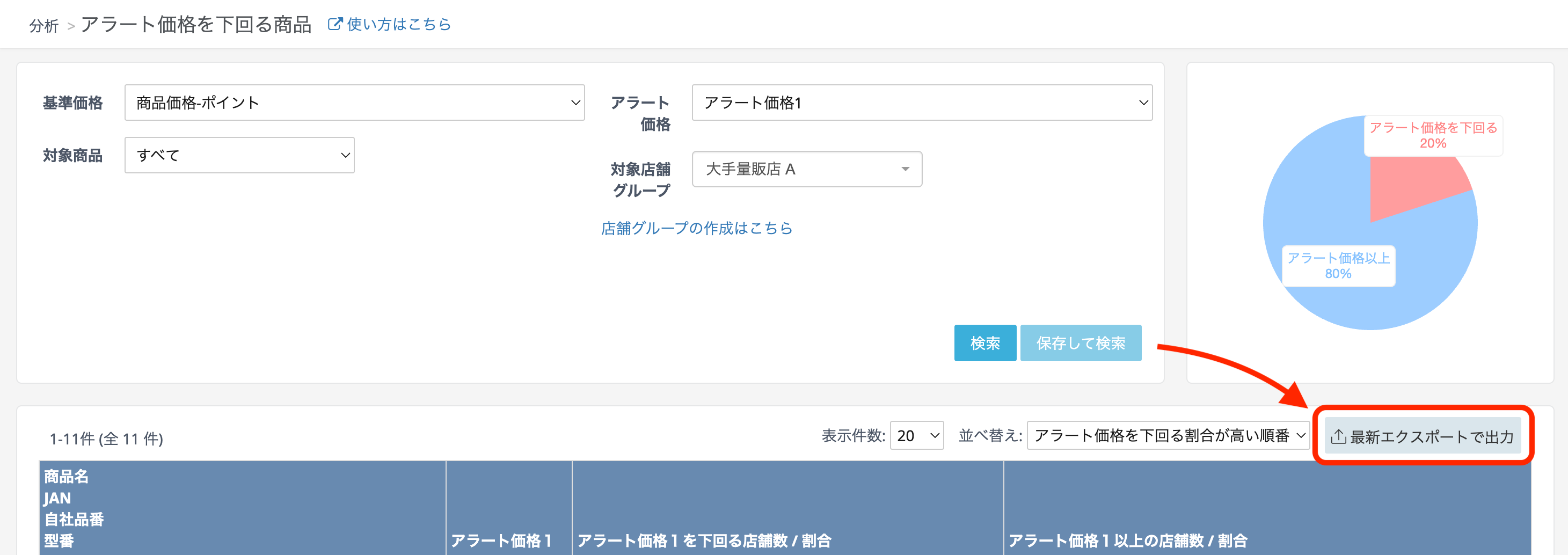Click the external-link icon beside 使い方はこちら
This screenshot has height=555, width=1568.
[334, 24]
